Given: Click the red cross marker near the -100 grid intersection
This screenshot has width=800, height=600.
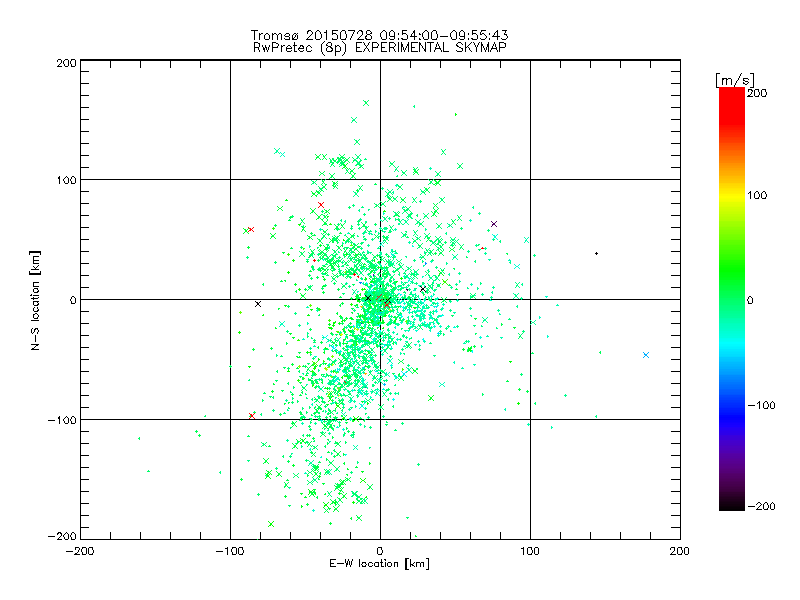Looking at the screenshot, I should coord(252,416).
